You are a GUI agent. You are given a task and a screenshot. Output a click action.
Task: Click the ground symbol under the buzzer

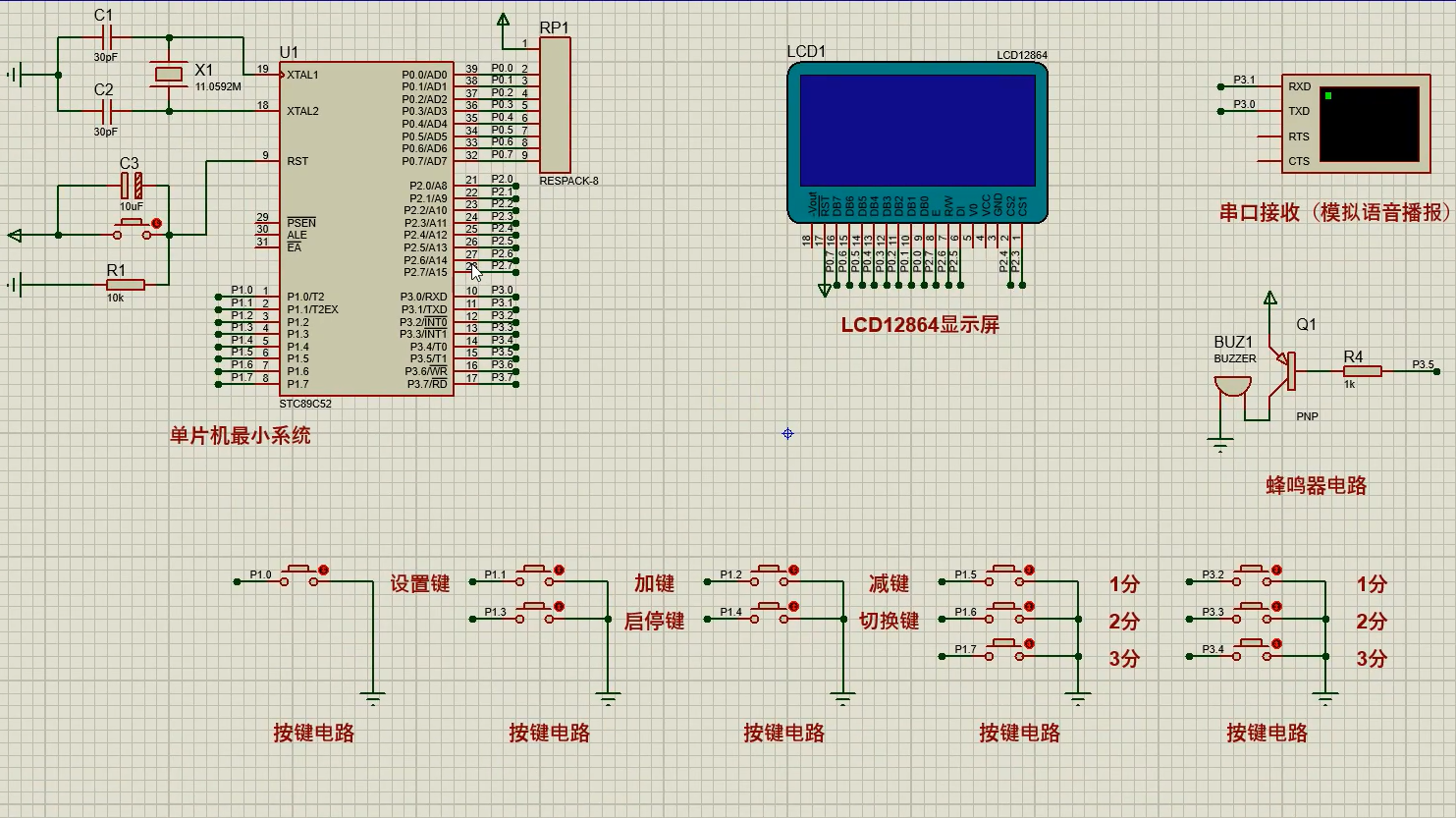click(1220, 446)
